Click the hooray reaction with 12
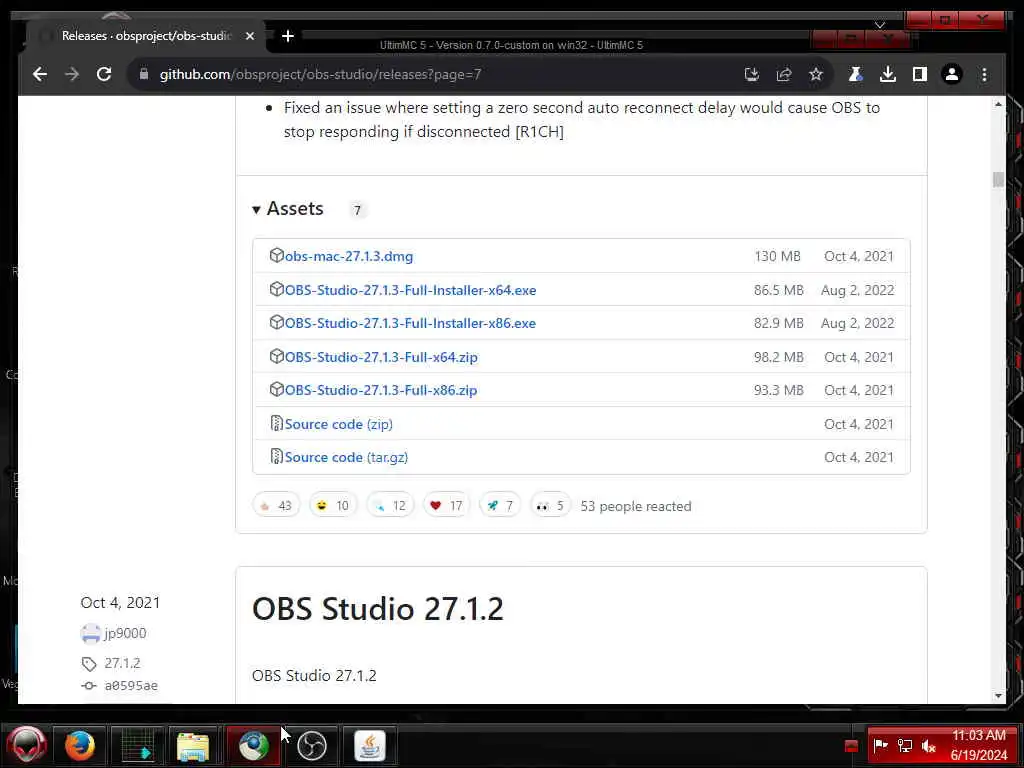This screenshot has width=1024, height=768. tap(391, 505)
